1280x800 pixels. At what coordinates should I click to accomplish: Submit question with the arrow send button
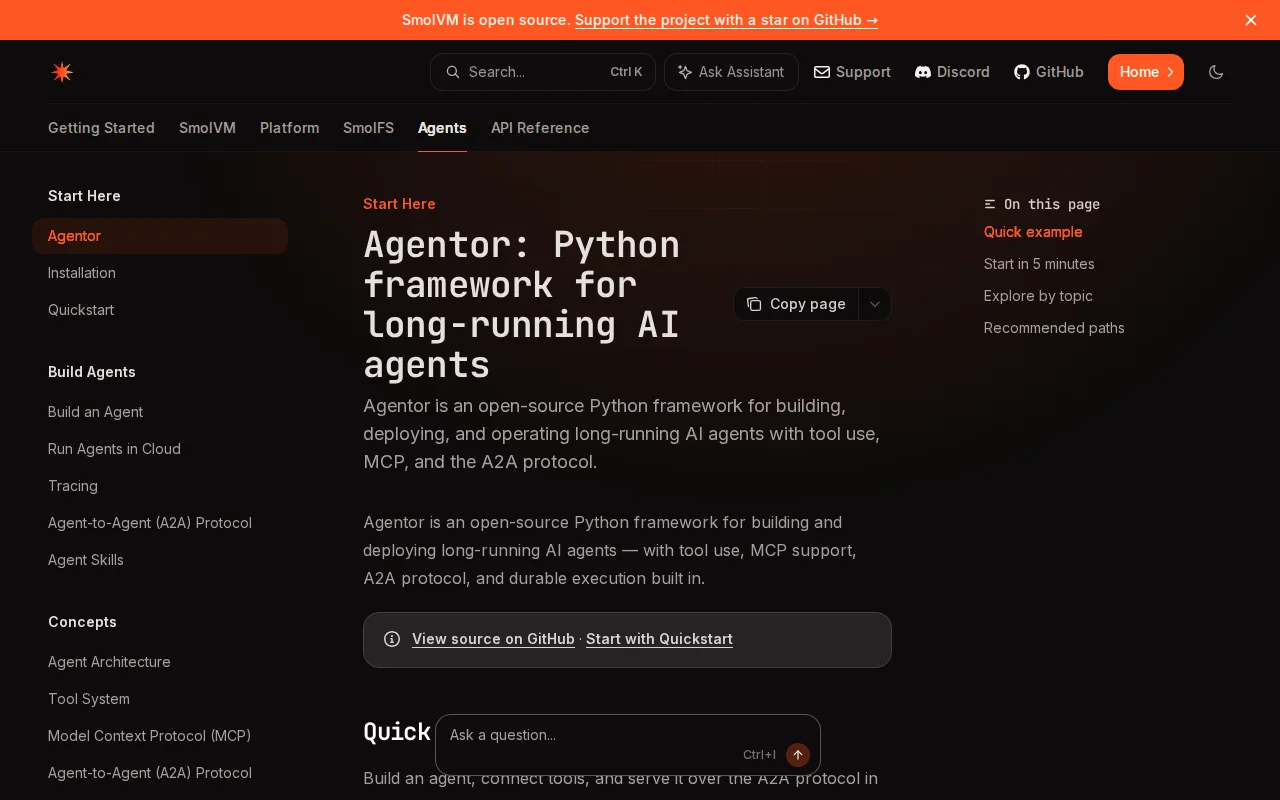798,755
